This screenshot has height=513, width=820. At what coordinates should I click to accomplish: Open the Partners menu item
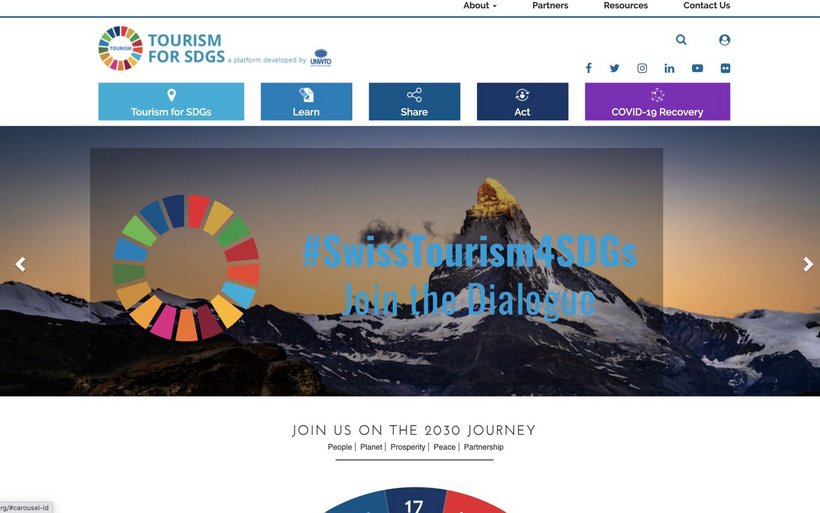click(x=550, y=5)
